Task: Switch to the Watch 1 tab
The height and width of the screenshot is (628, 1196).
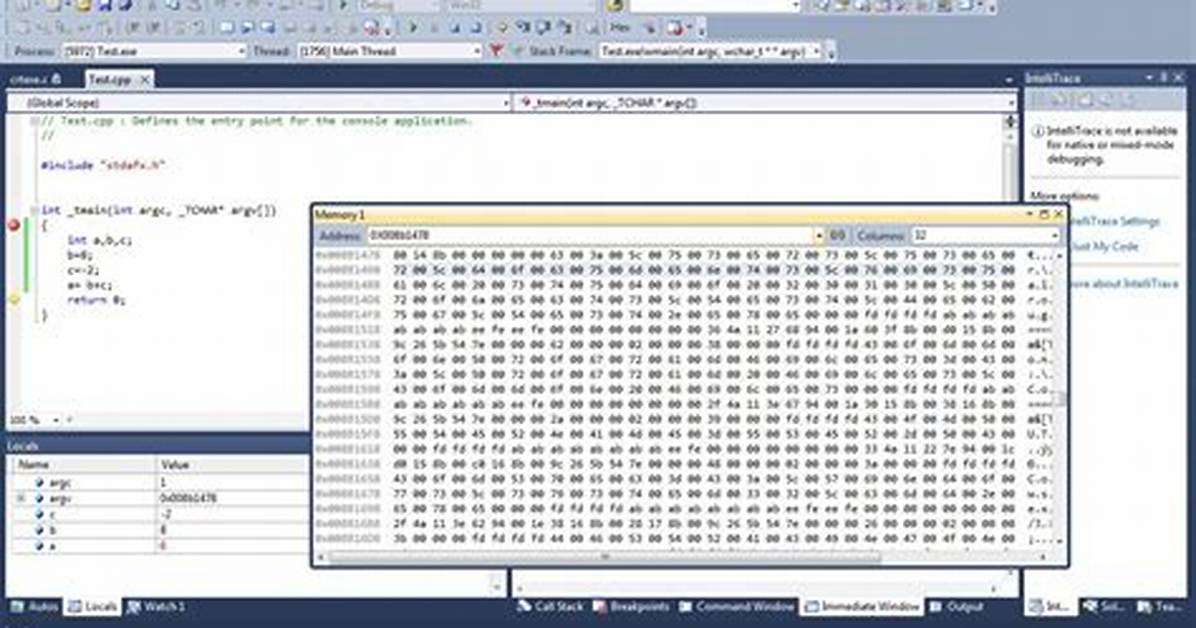Action: [156, 607]
